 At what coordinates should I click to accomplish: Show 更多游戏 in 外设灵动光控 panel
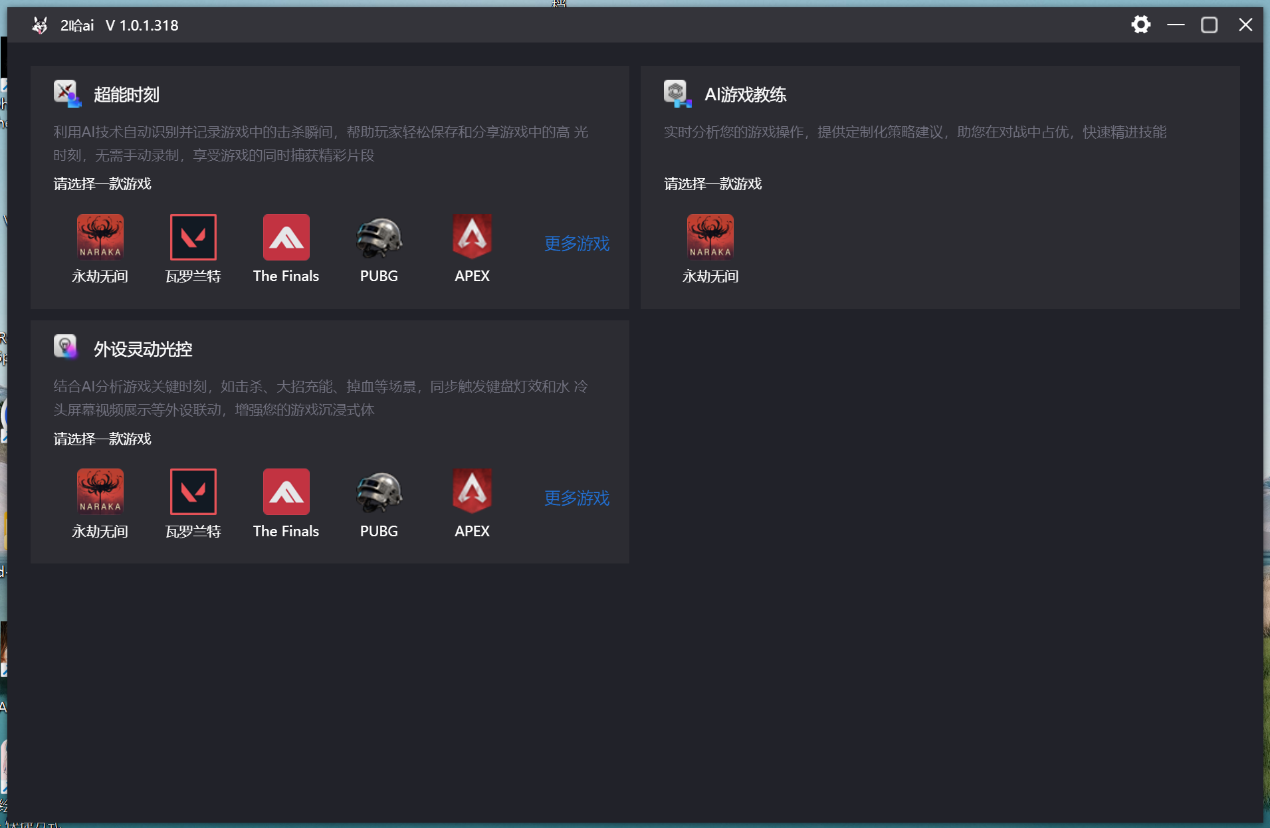pyautogui.click(x=576, y=498)
